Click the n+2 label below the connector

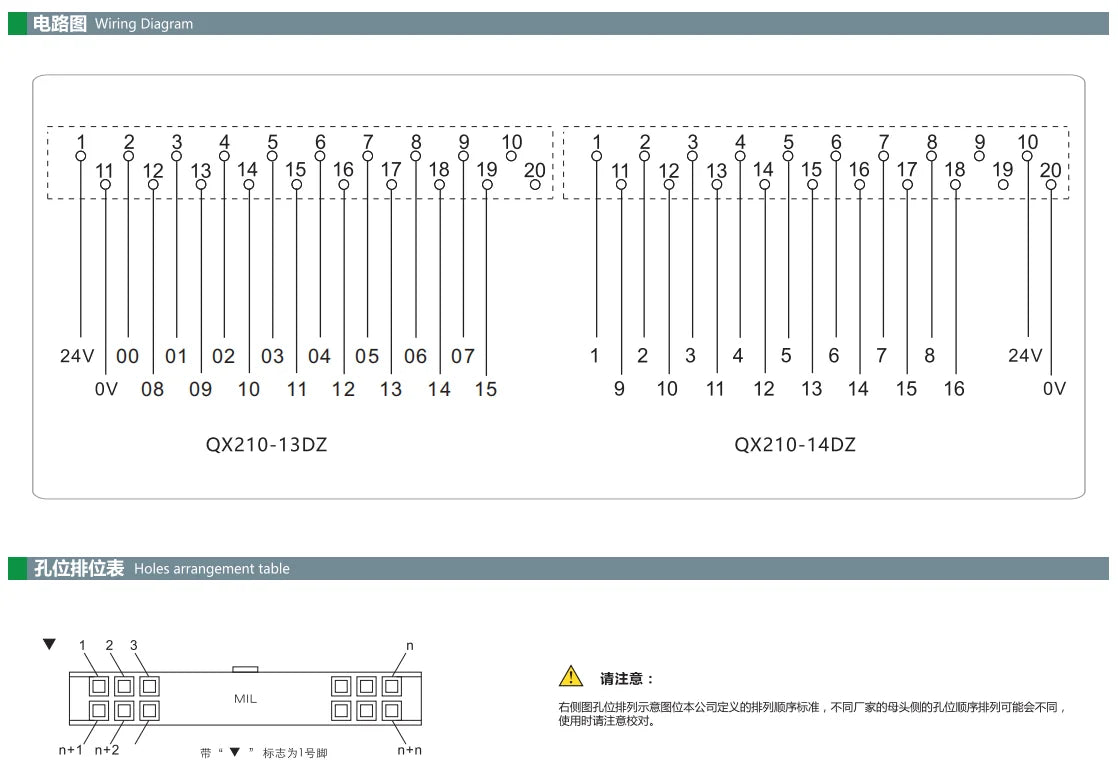107,750
